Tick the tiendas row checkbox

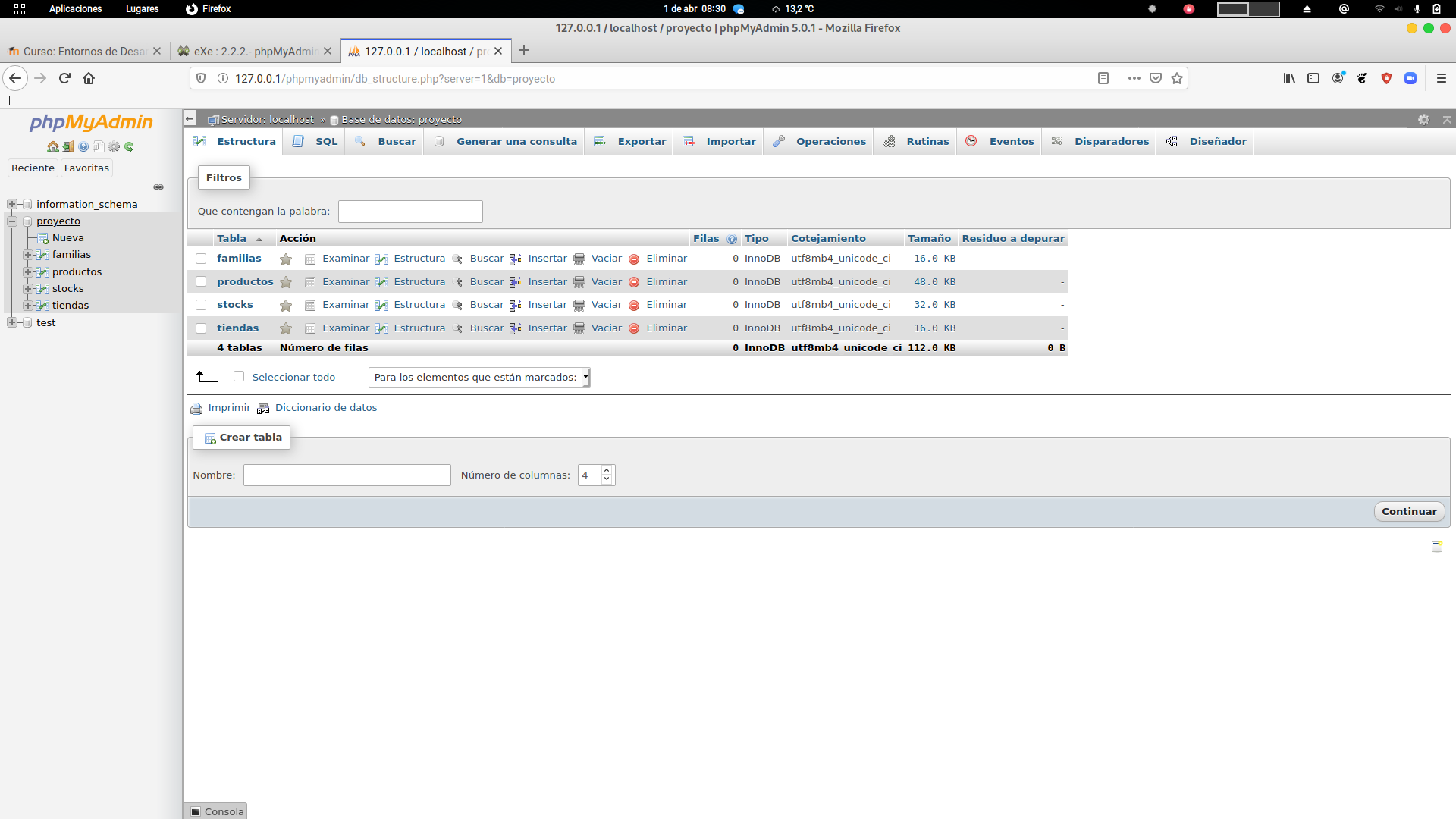(x=201, y=328)
